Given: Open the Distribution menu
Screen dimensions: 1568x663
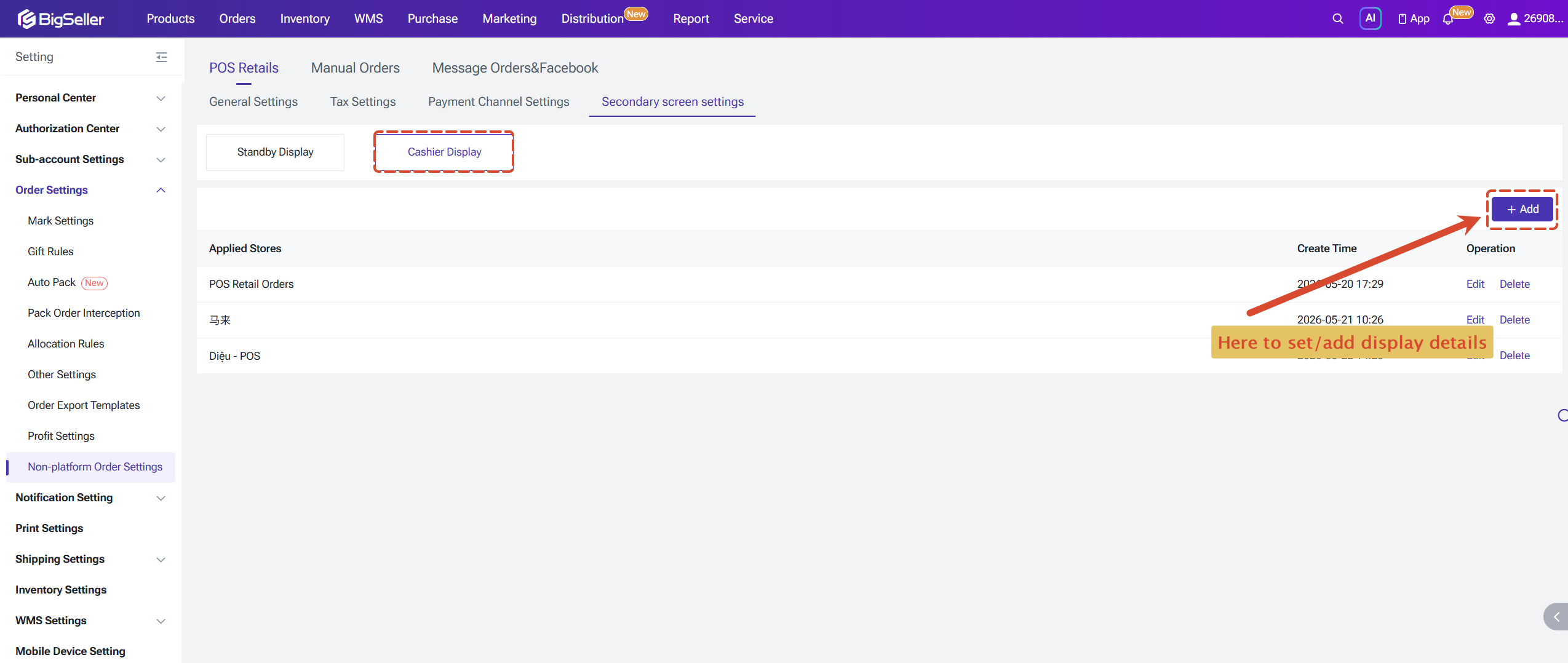Looking at the screenshot, I should point(592,18).
